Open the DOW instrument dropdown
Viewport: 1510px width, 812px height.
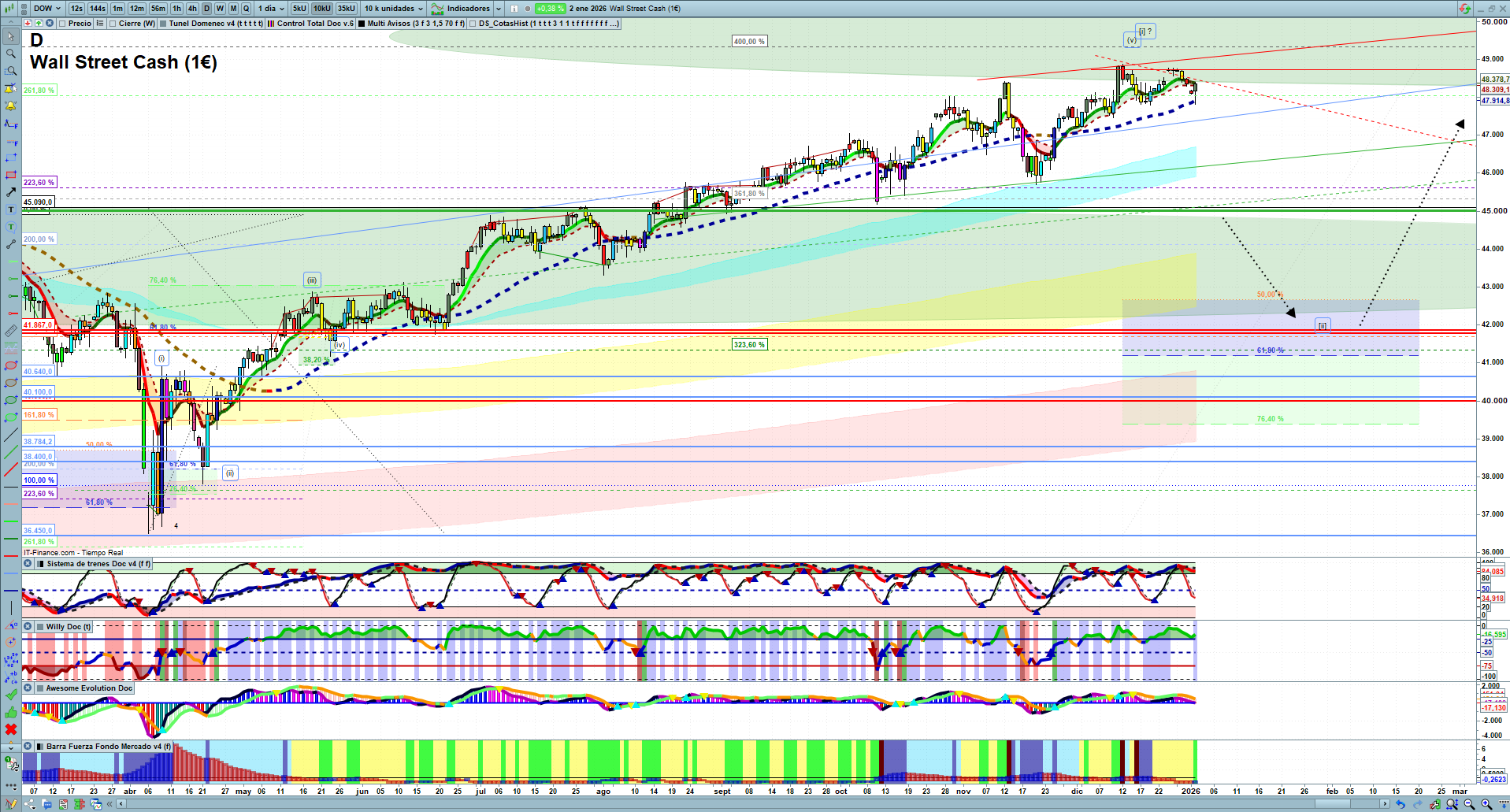point(46,9)
